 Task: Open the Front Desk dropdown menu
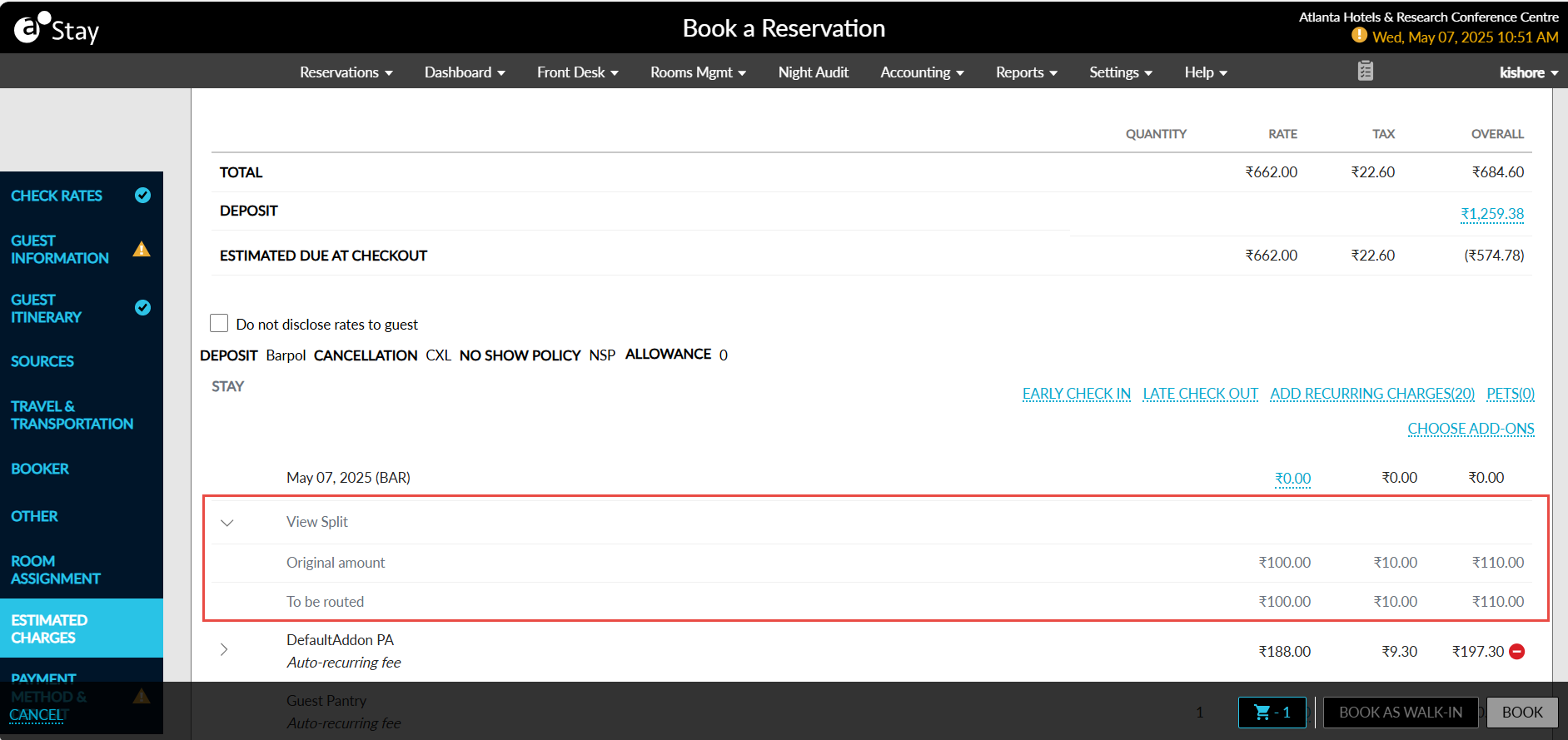point(578,72)
